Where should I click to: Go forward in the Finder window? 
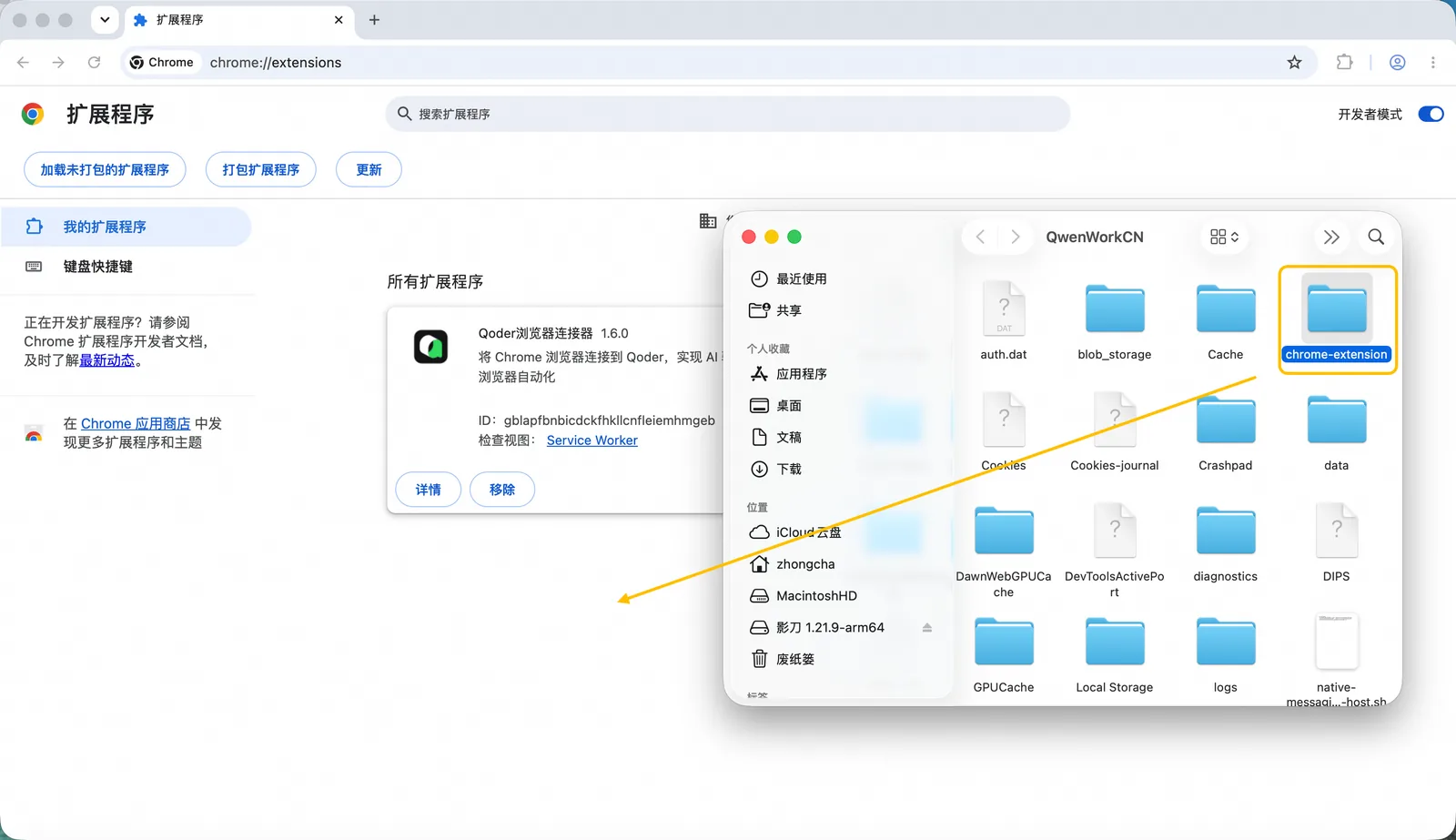(x=1016, y=237)
